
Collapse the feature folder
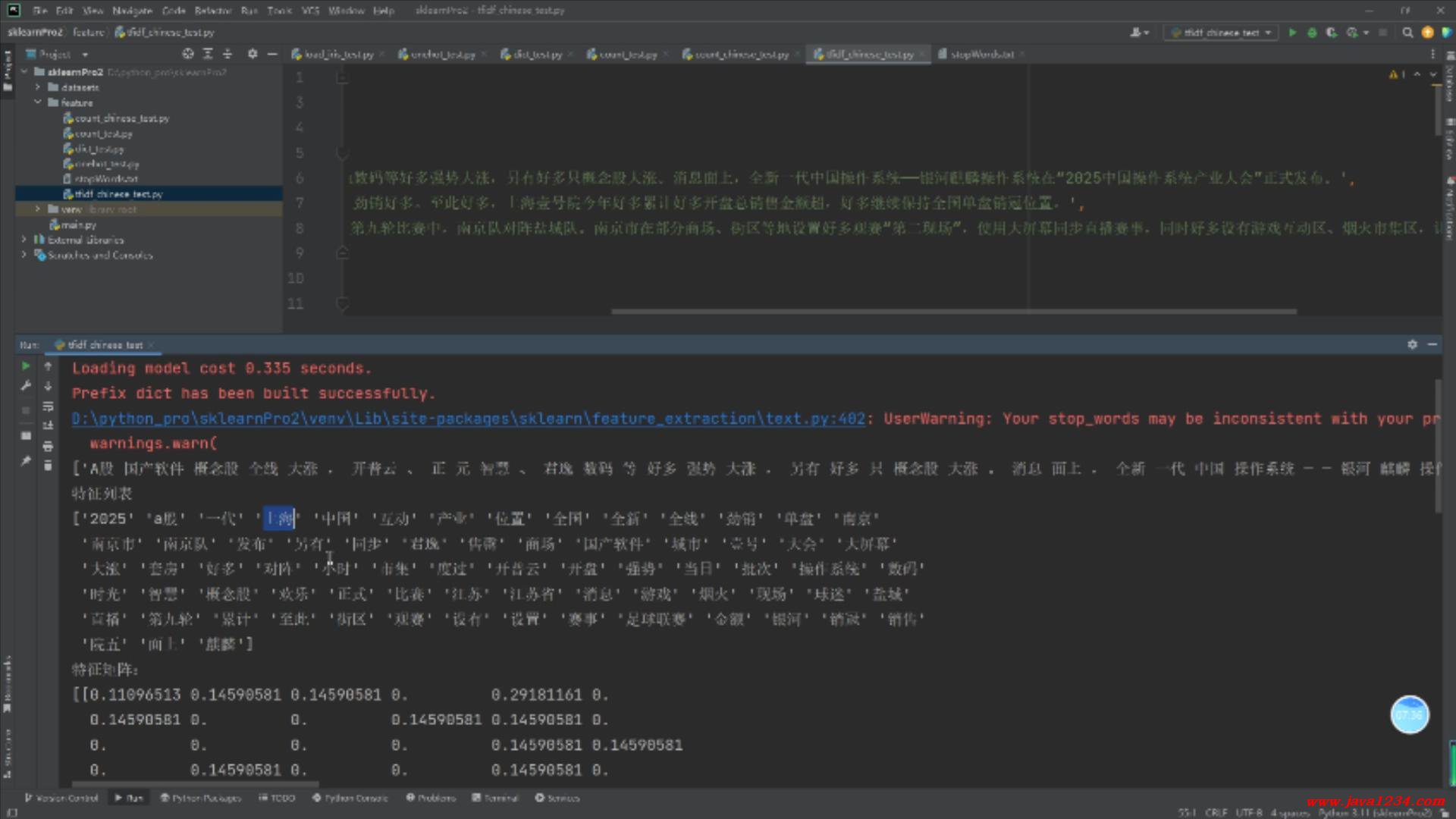38,102
